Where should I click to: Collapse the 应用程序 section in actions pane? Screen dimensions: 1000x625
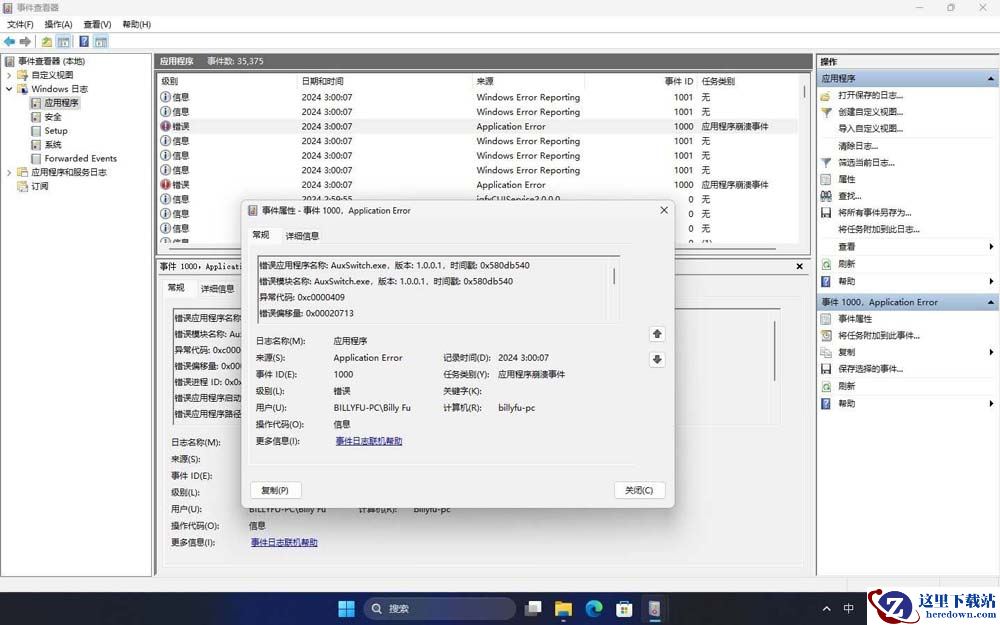click(990, 78)
